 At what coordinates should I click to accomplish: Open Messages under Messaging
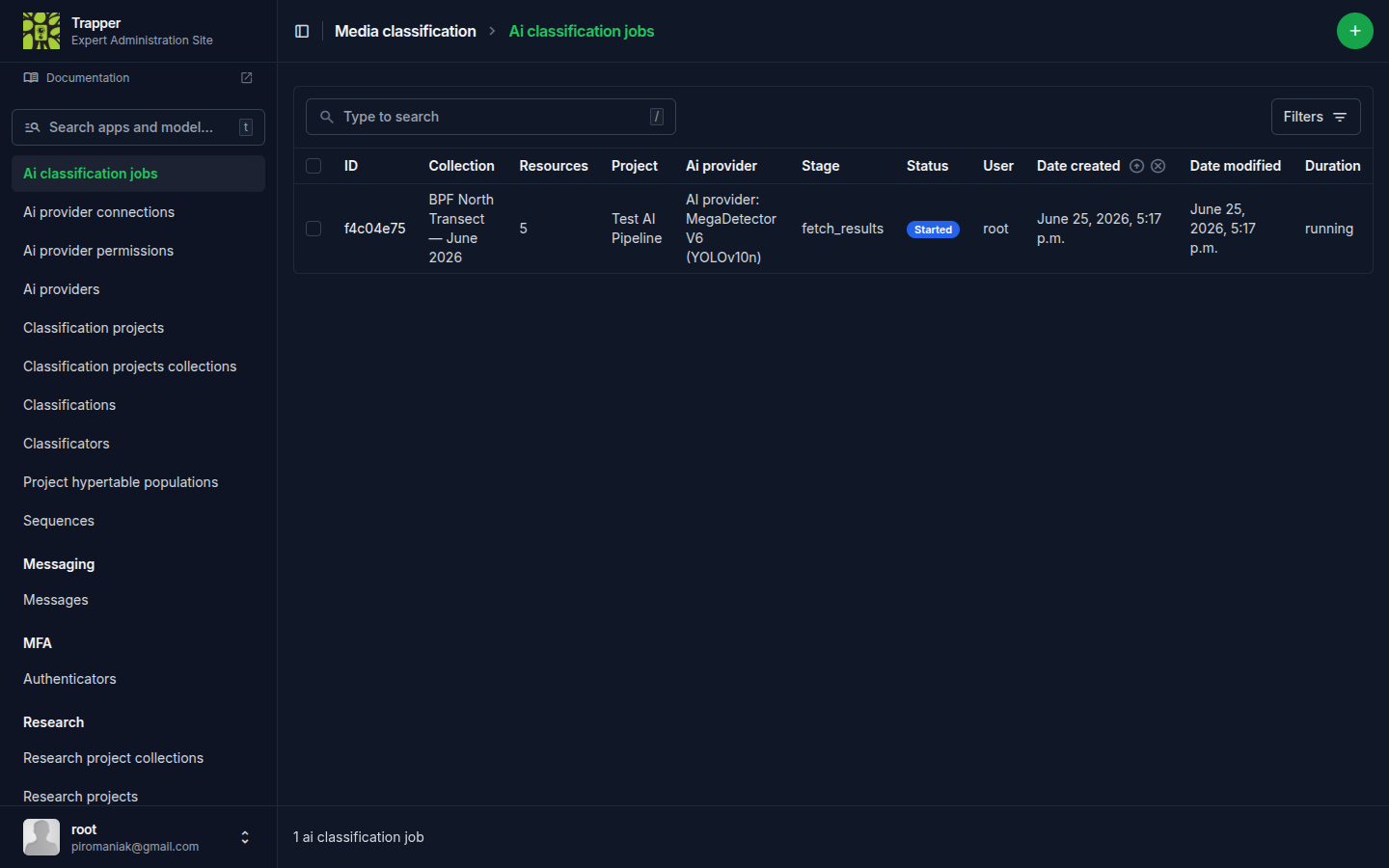click(138, 600)
